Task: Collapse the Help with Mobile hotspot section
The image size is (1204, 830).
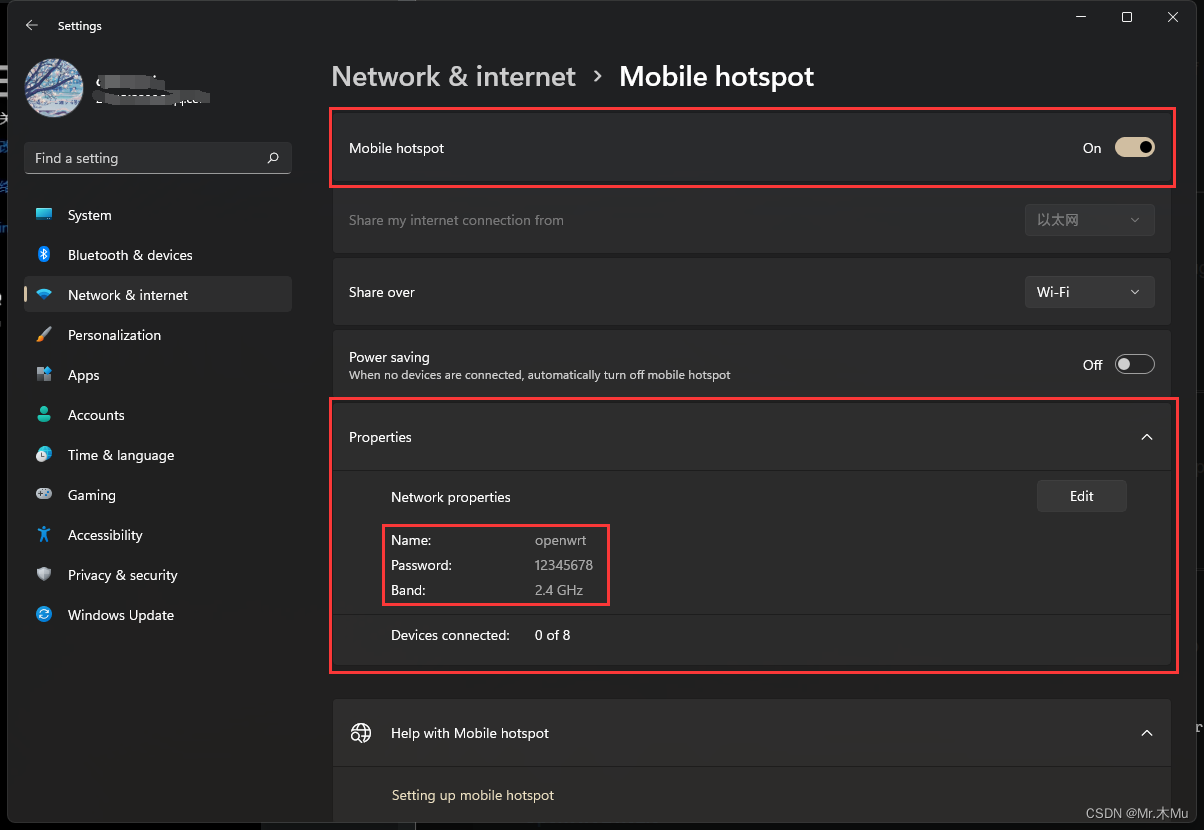Action: click(1146, 732)
